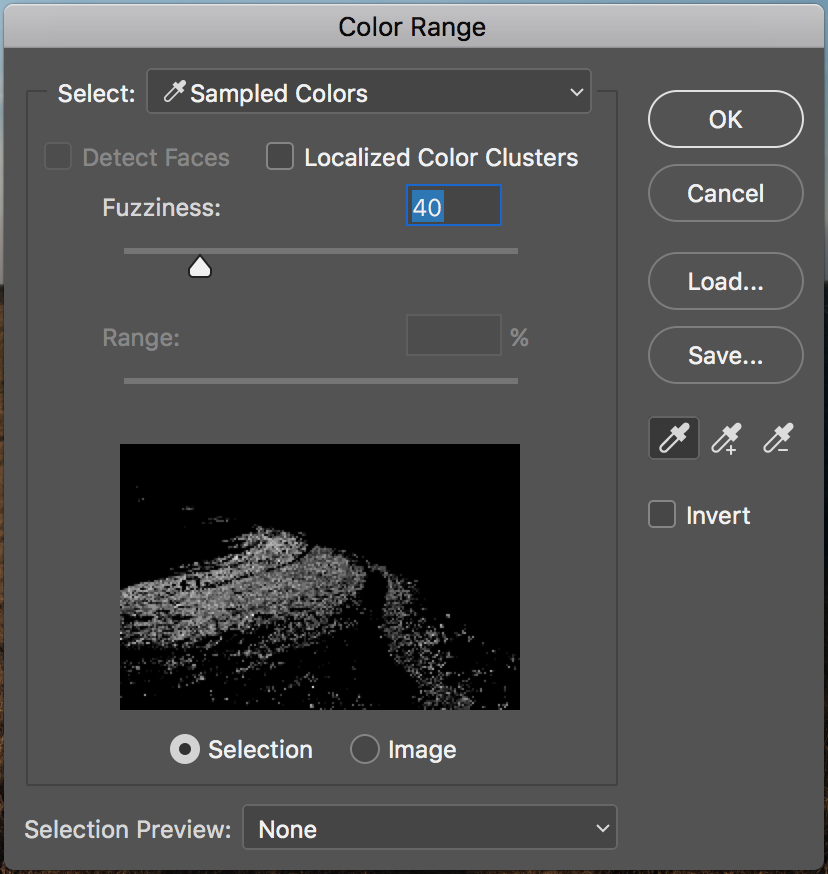828x874 pixels.
Task: Switch preview to Image radio button
Action: pos(365,749)
